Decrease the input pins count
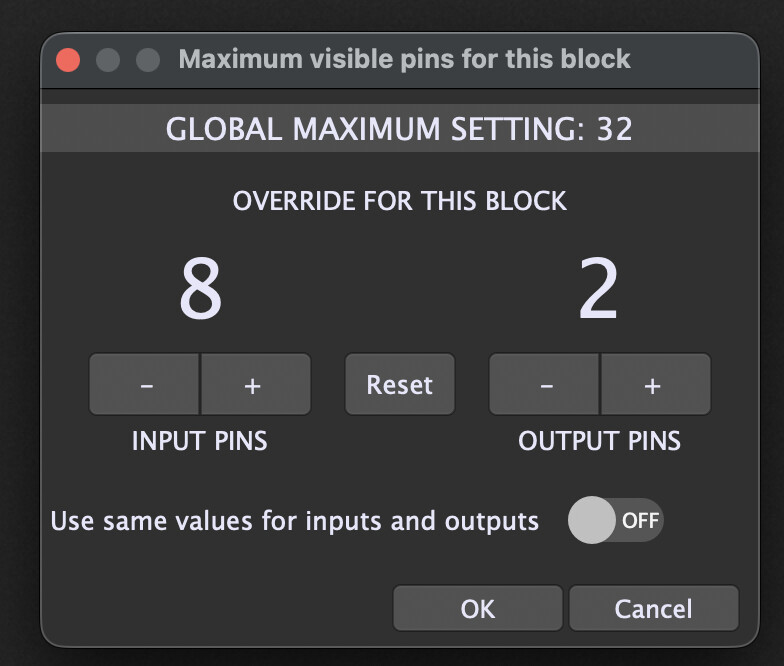Screen dimensions: 784x666 (x=146, y=385)
